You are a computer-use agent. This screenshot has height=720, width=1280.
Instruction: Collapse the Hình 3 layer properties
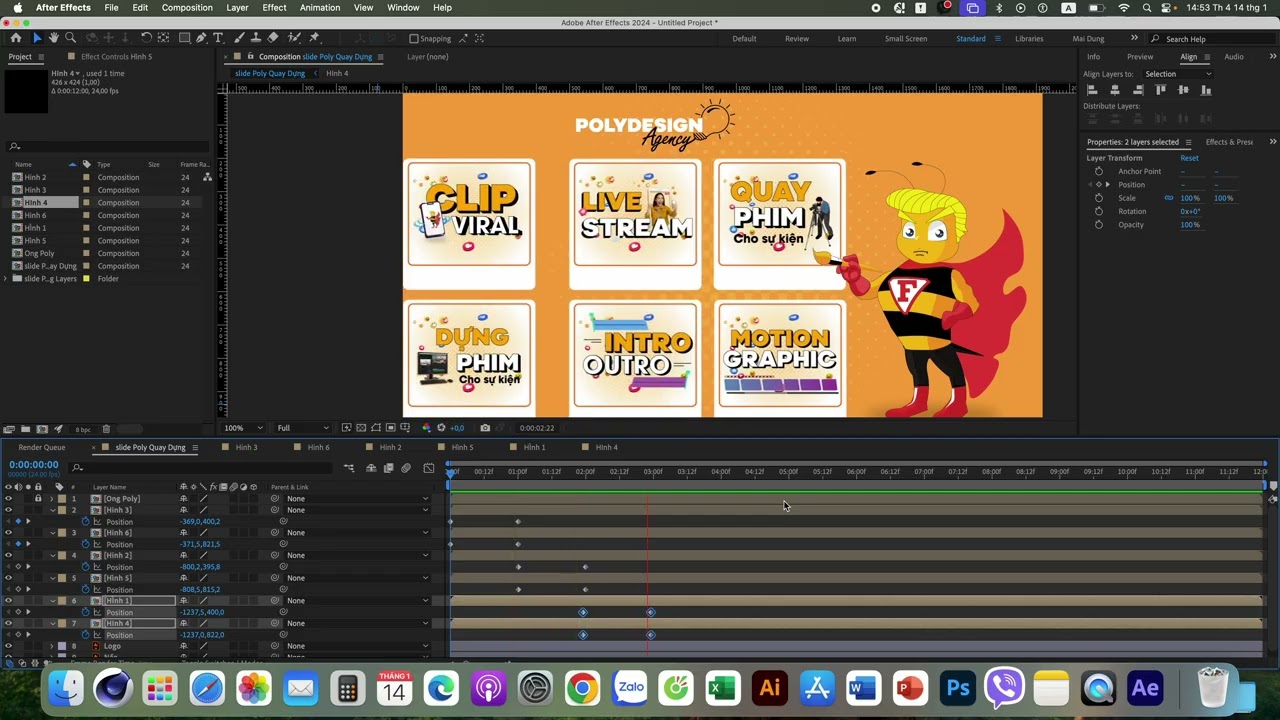click(53, 510)
